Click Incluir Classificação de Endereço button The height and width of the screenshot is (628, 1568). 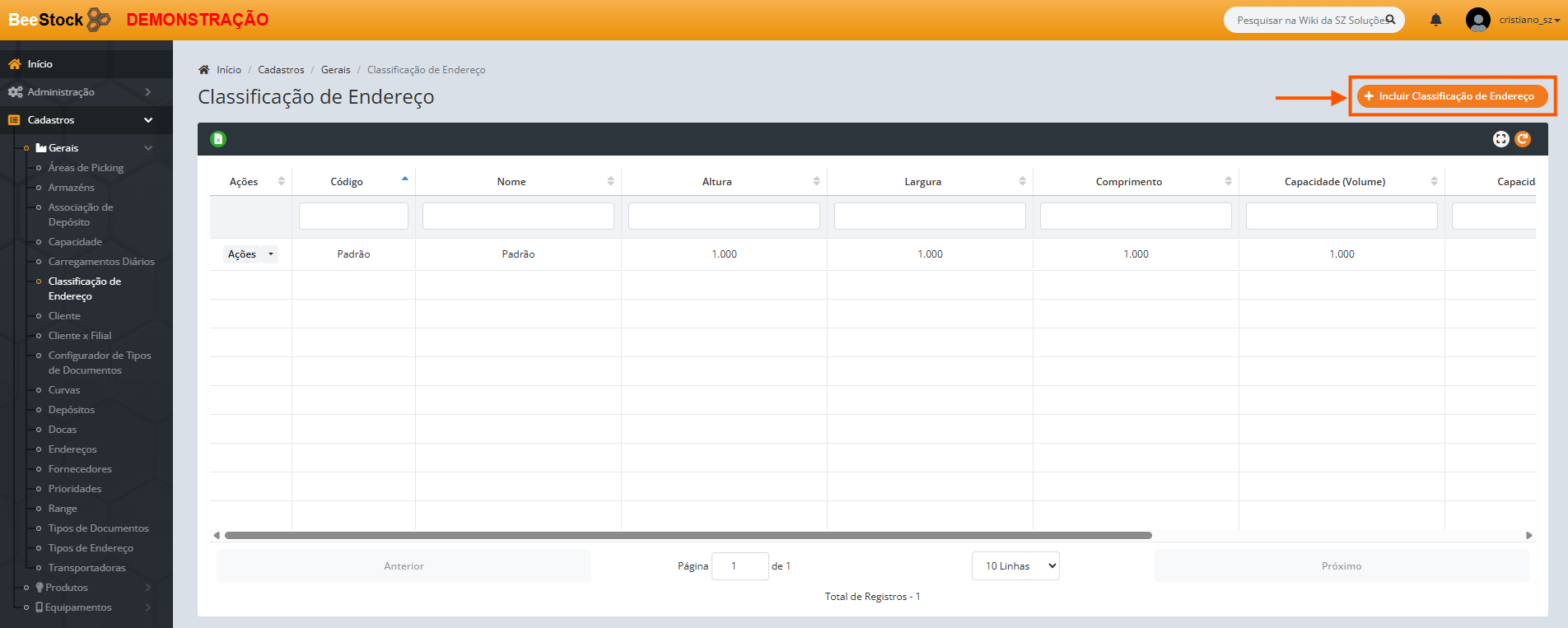(1452, 96)
